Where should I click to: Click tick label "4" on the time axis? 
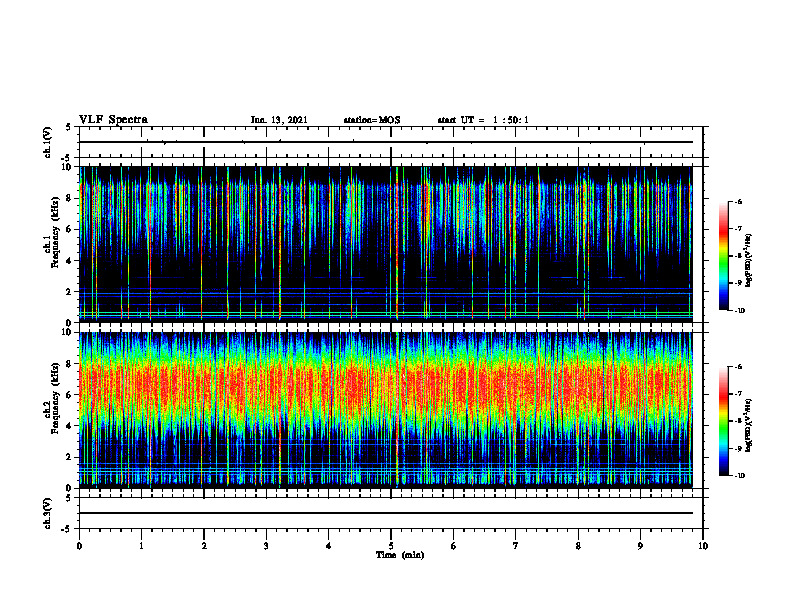[329, 546]
